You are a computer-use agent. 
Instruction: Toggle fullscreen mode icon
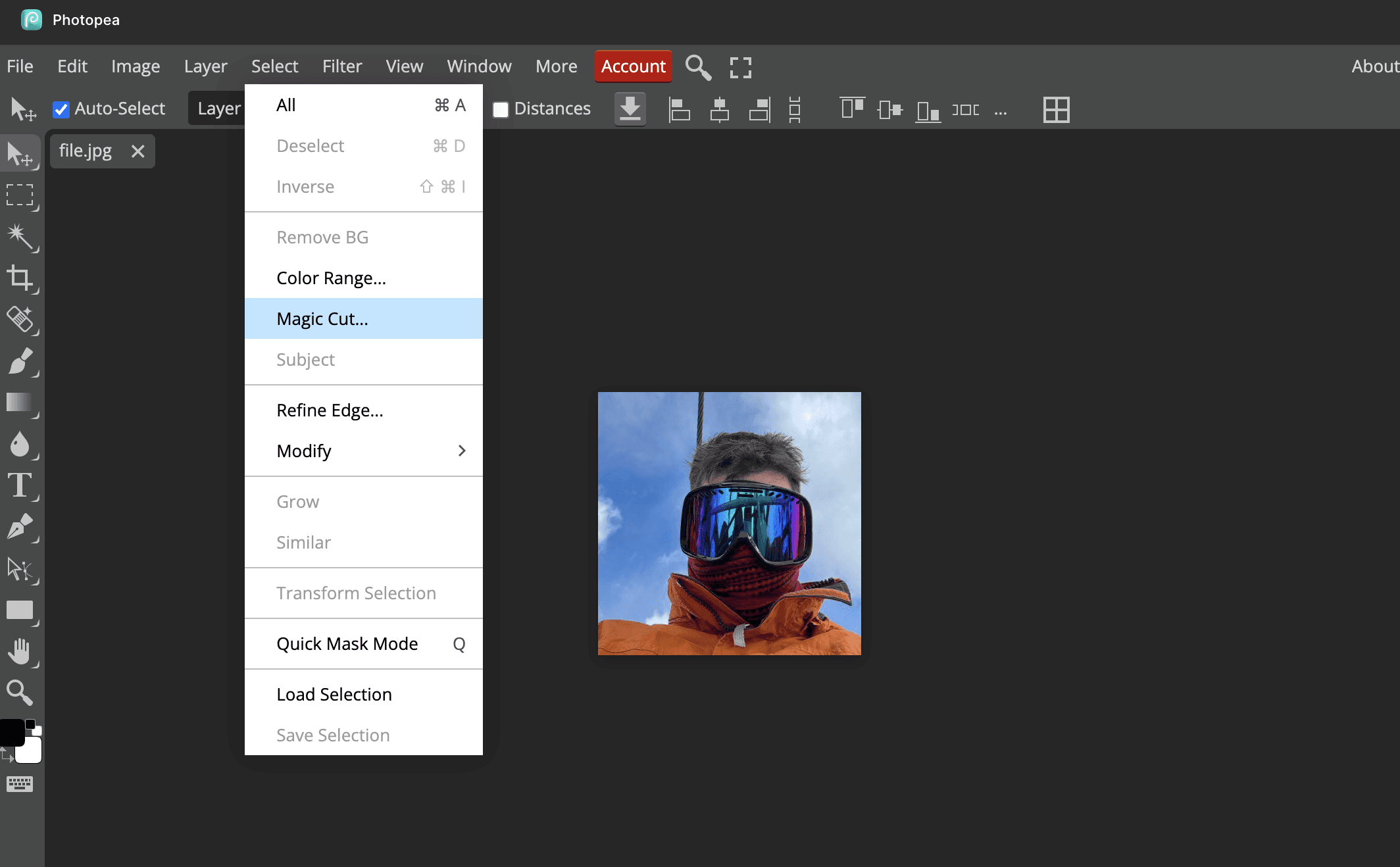coord(740,67)
